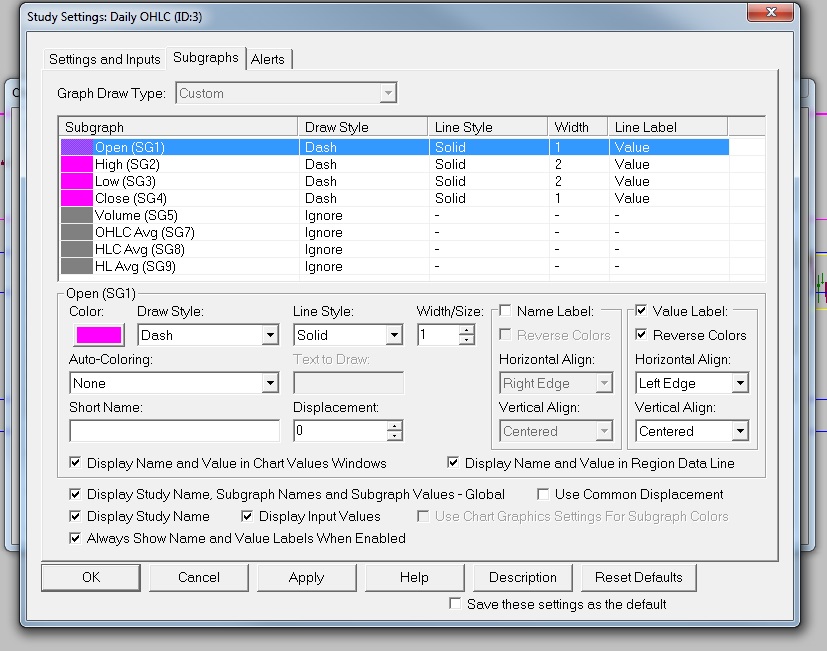
Task: Disable the Value Label checkbox
Action: click(x=641, y=311)
